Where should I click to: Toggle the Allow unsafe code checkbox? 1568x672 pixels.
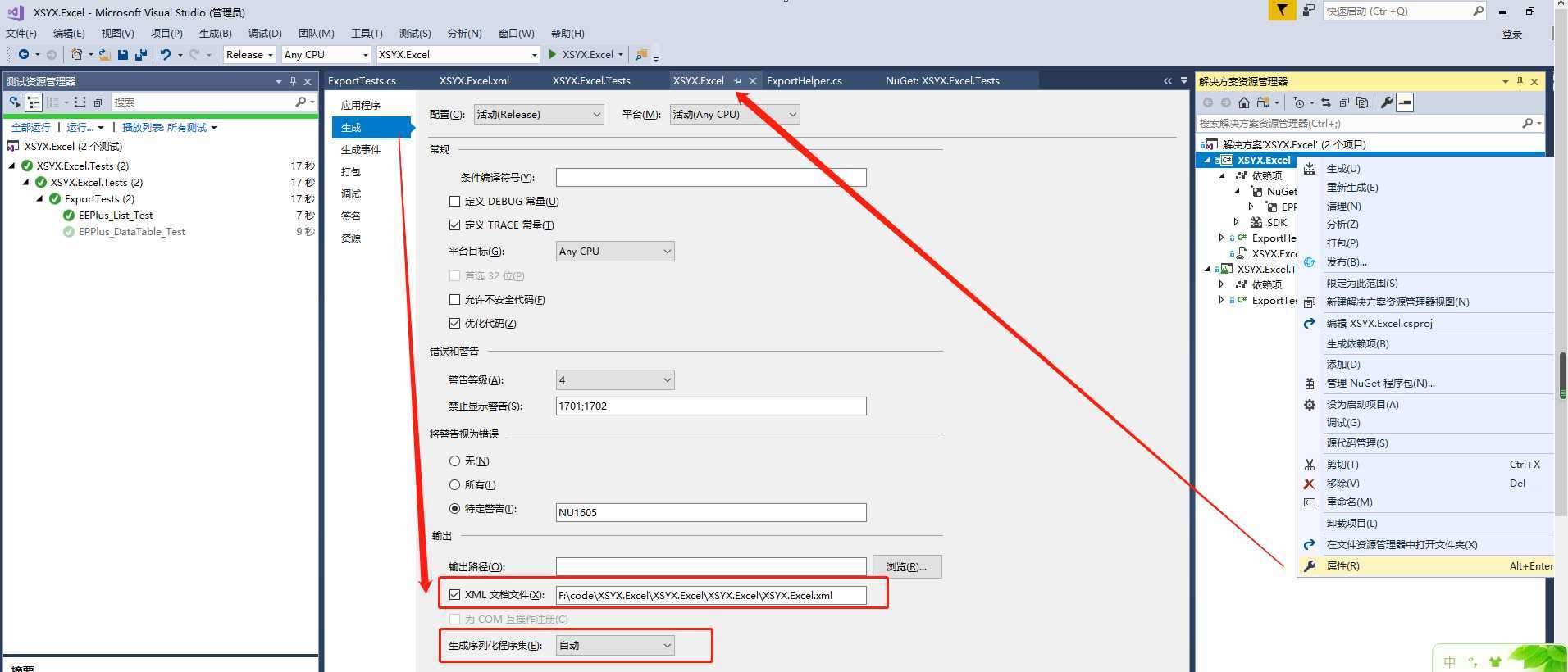[454, 299]
